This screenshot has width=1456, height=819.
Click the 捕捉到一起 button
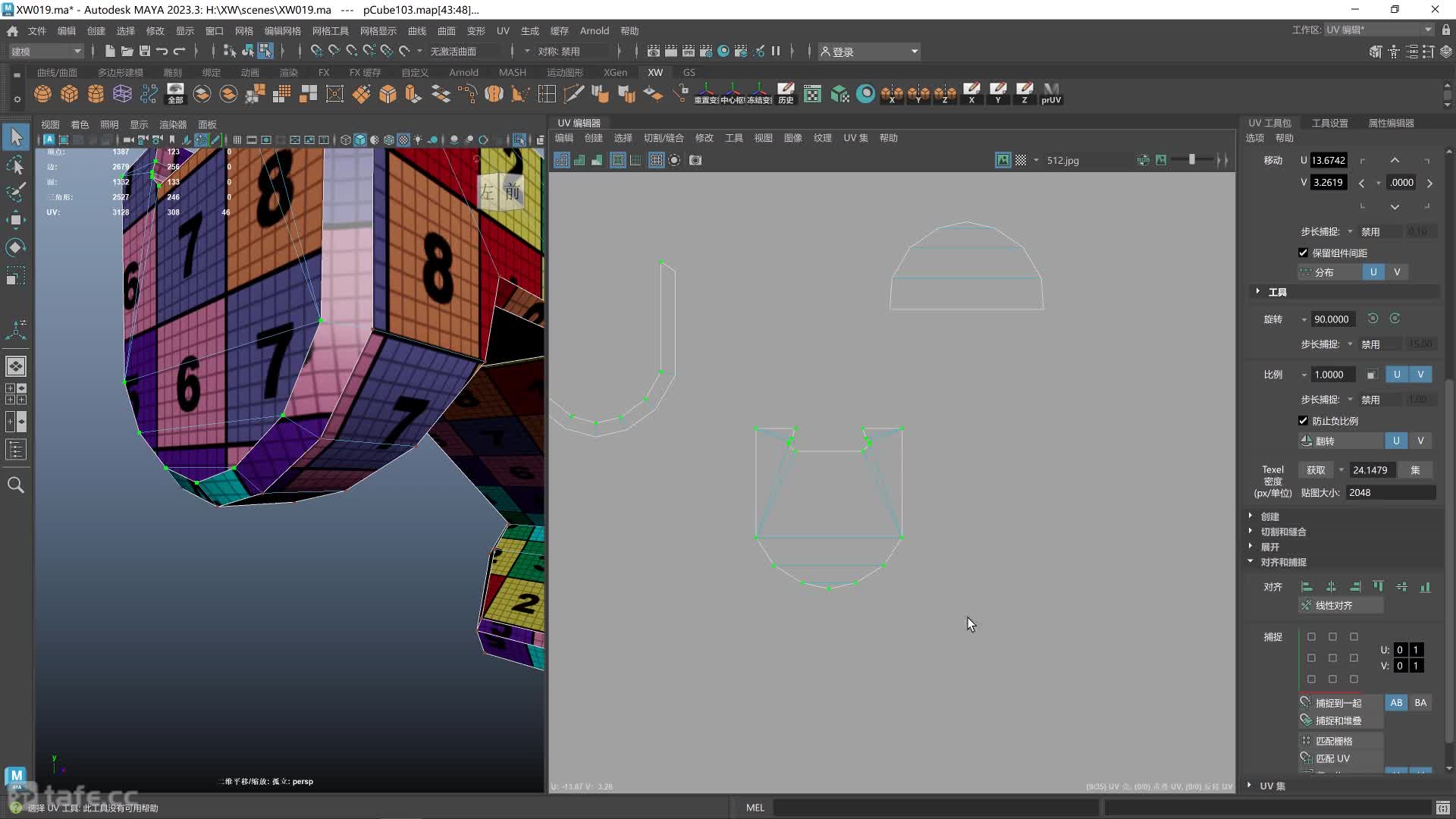[x=1340, y=703]
